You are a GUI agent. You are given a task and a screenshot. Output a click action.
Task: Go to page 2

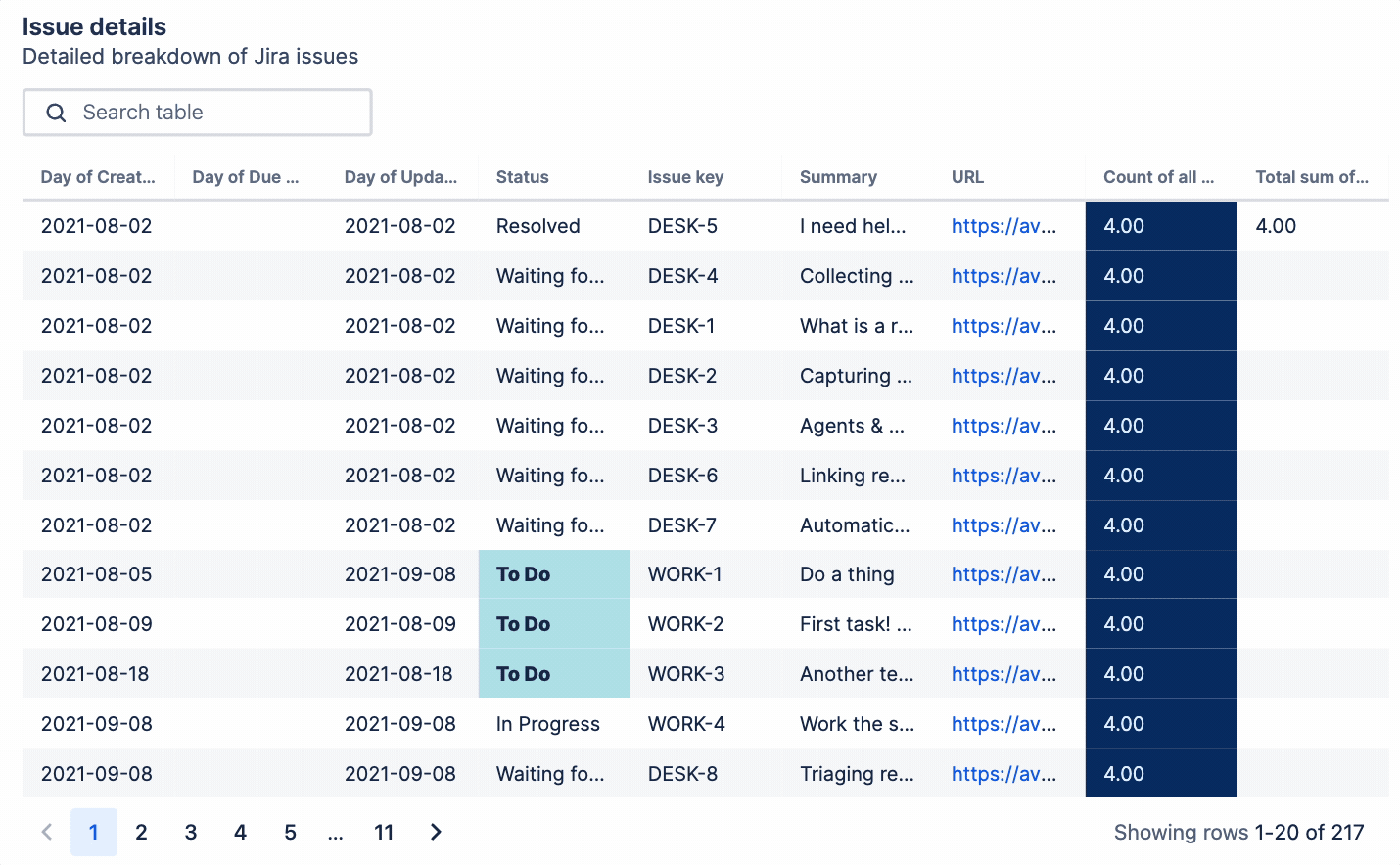pos(141,832)
